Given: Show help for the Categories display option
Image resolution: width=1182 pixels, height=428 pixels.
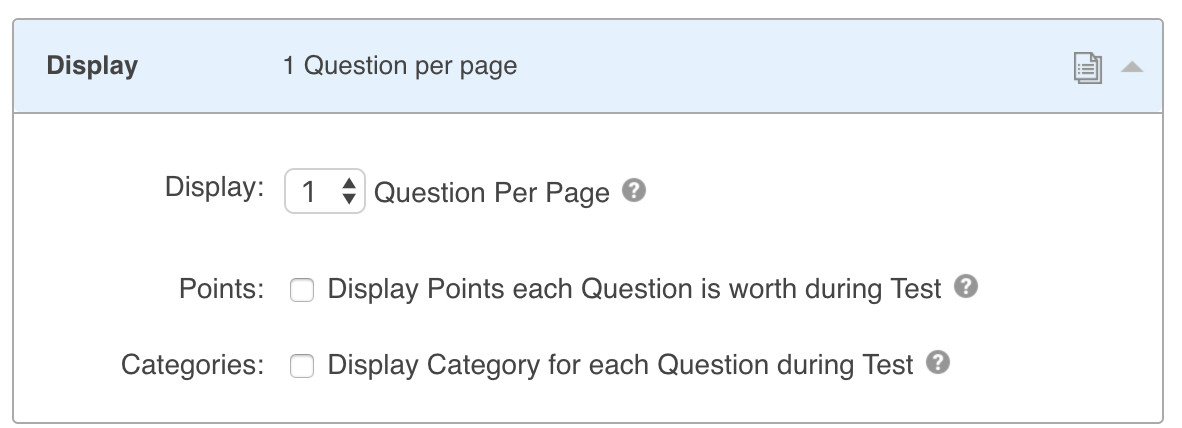Looking at the screenshot, I should 937,363.
